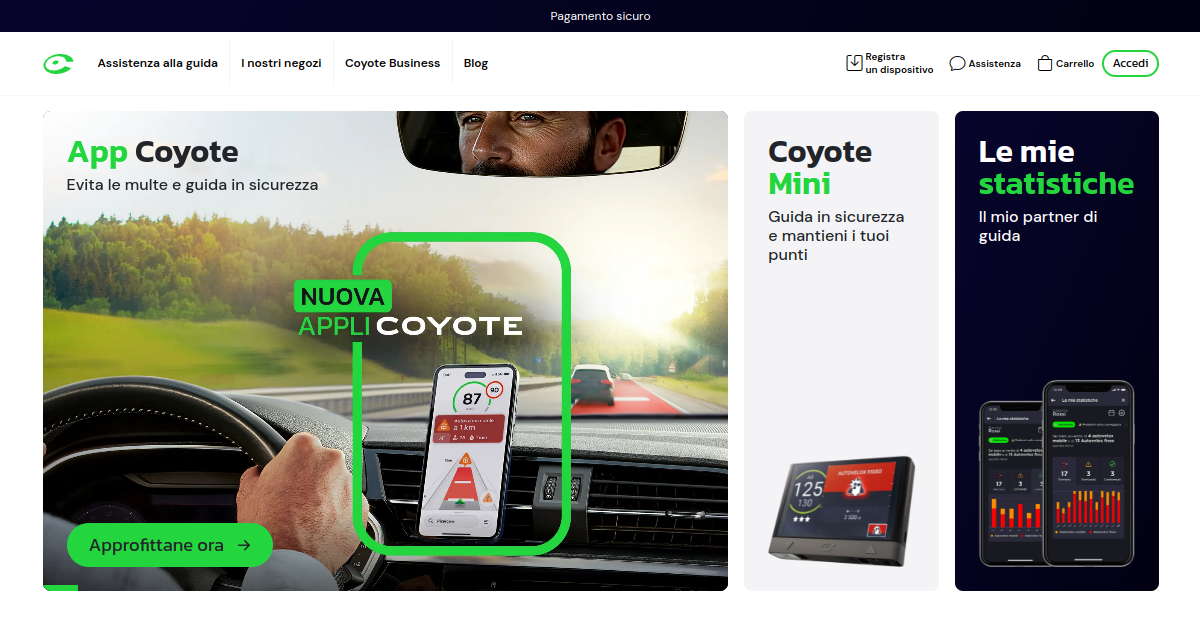
Task: Click the App Coyote heading
Action: [x=153, y=152]
